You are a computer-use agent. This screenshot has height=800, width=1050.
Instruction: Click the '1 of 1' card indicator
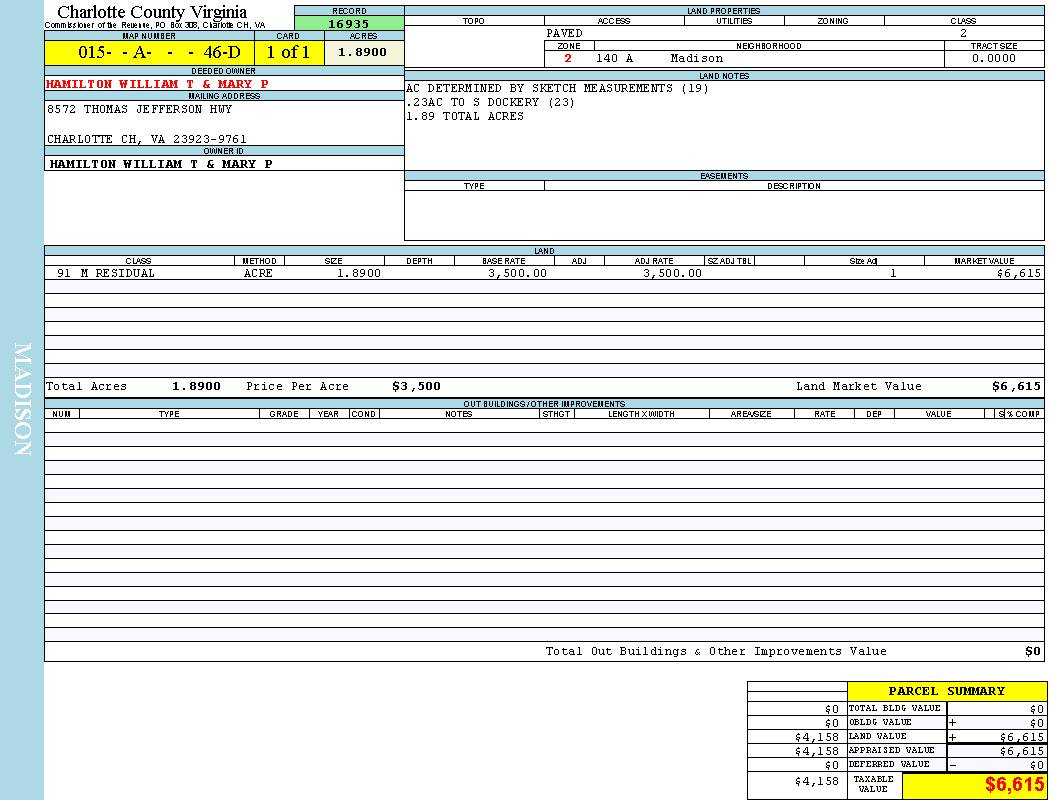[x=288, y=53]
